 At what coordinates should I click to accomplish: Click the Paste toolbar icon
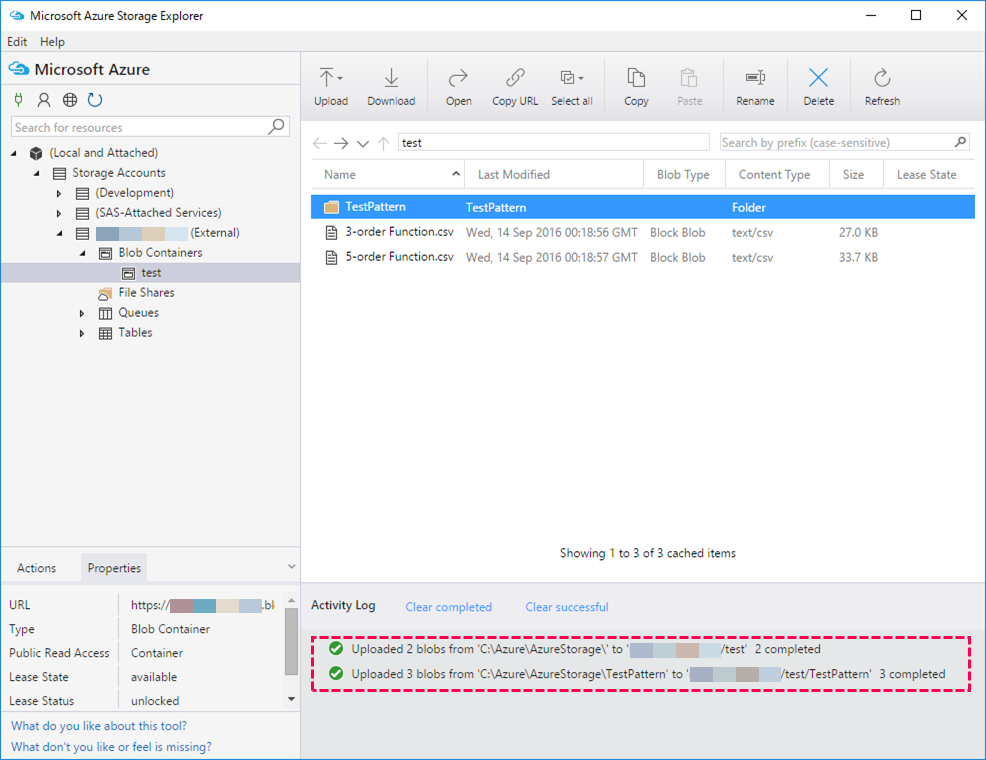coord(689,78)
